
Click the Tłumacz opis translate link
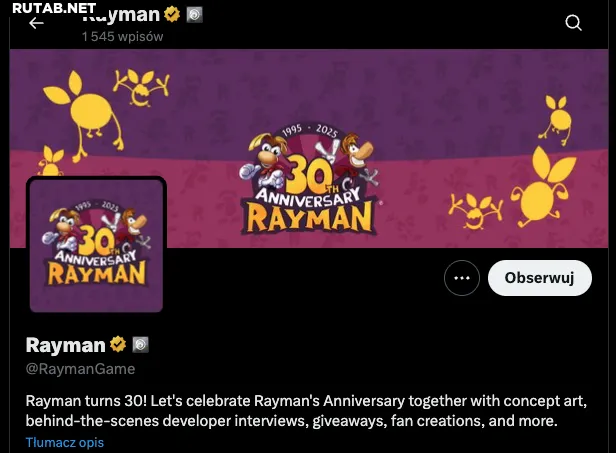pos(65,442)
